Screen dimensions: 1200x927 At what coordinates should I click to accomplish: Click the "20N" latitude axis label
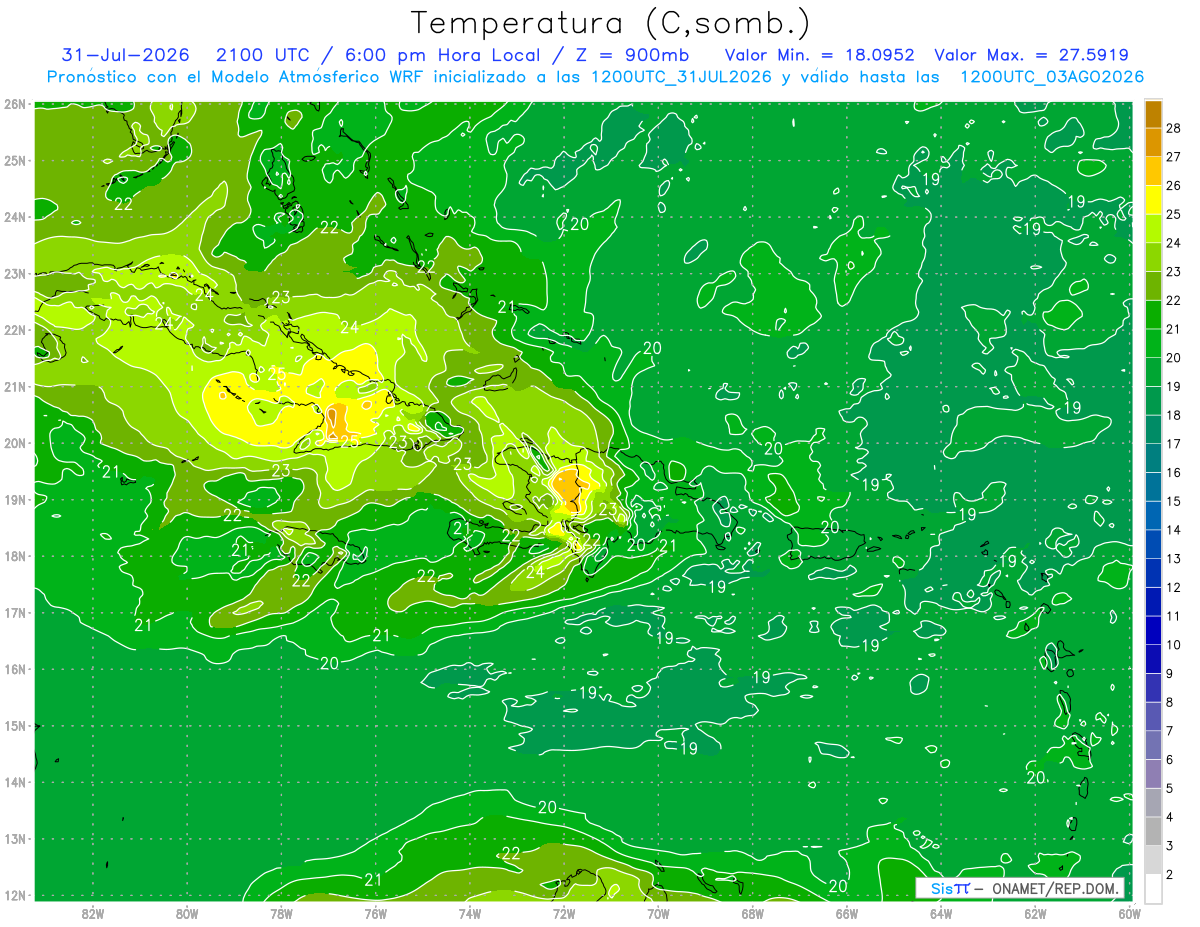(x=15, y=443)
